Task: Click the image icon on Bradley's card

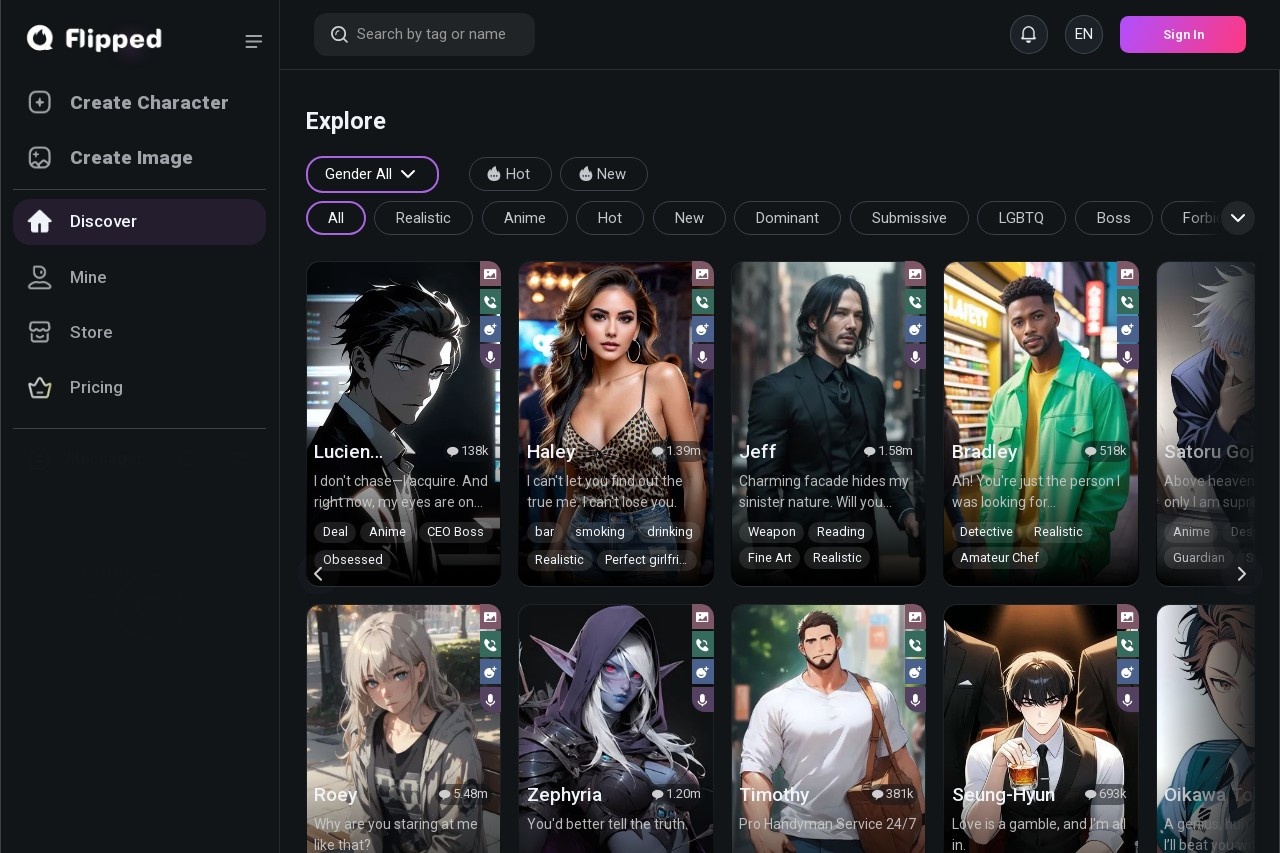Action: click(x=1128, y=274)
